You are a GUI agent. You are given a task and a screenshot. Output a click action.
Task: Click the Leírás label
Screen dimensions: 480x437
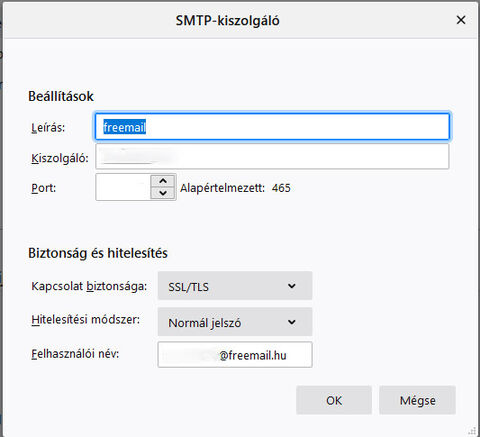(x=48, y=127)
